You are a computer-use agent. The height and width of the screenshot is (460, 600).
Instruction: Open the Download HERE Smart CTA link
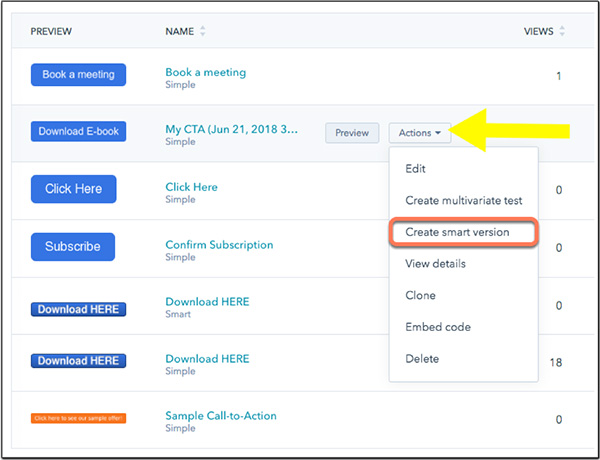click(x=207, y=302)
